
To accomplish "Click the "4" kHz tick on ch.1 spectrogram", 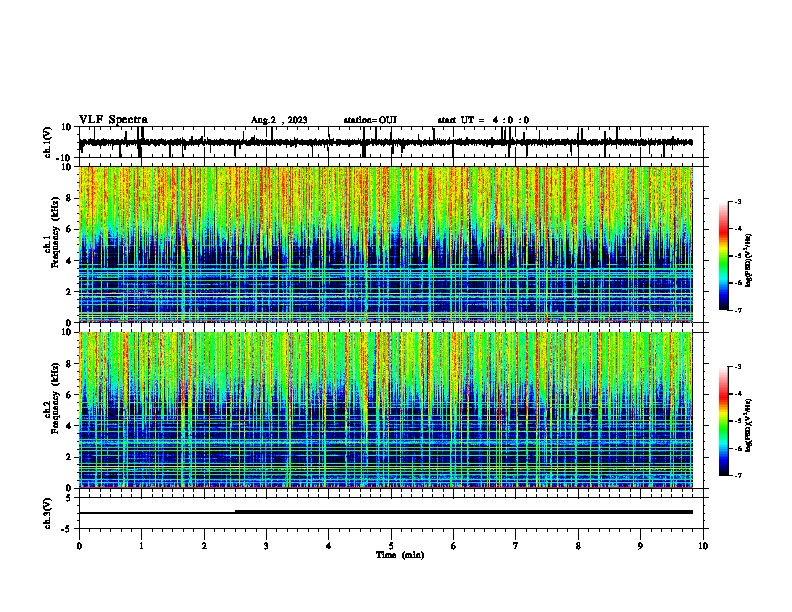I will pos(69,261).
